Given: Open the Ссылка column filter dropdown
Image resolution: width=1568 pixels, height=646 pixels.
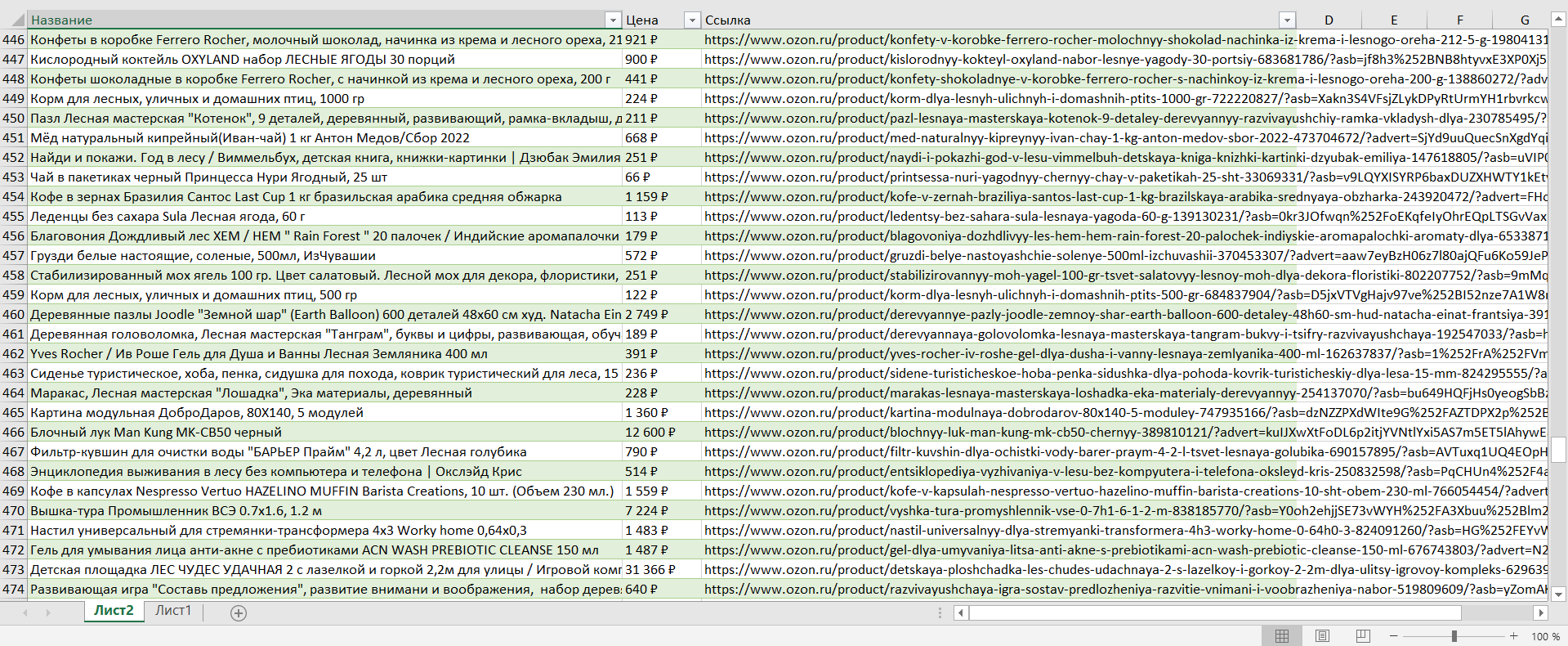Looking at the screenshot, I should 1287,20.
